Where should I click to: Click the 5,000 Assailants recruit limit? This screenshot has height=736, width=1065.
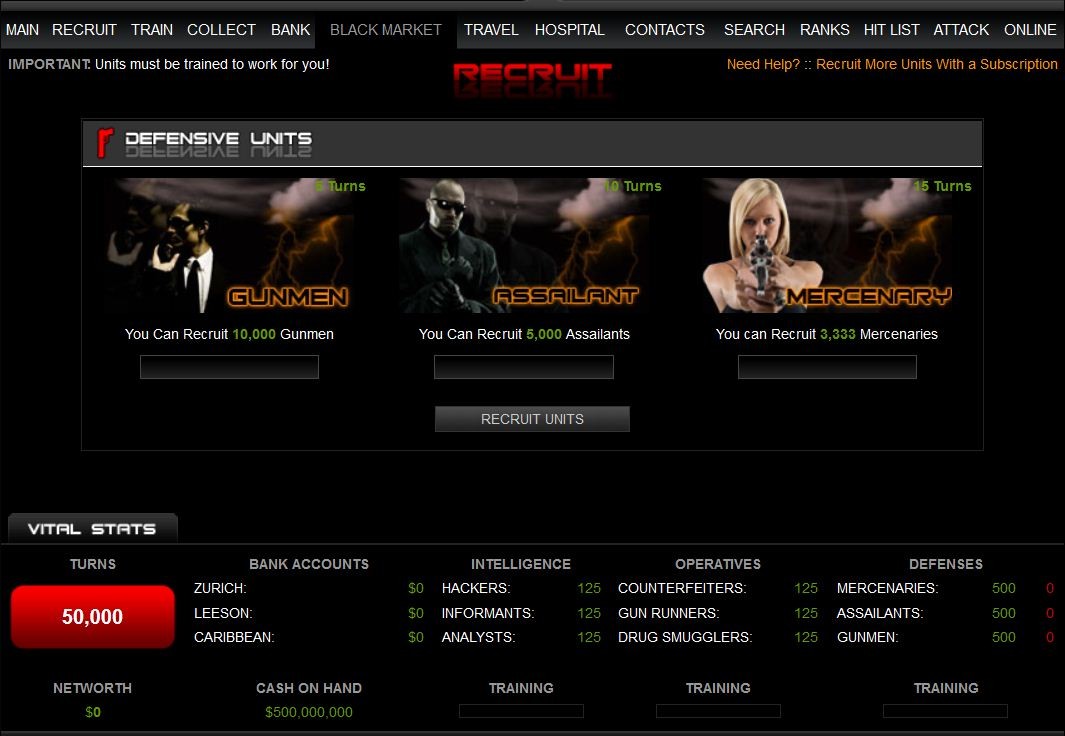(544, 334)
